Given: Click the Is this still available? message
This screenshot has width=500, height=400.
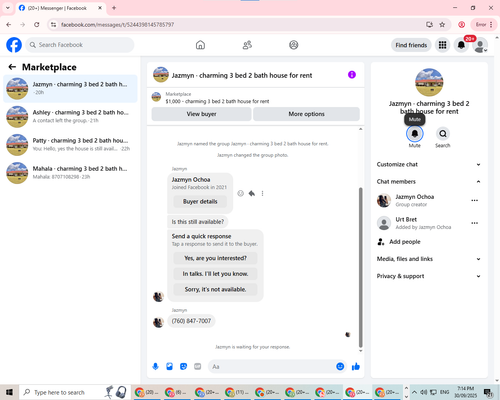Looking at the screenshot, I should pos(198,222).
